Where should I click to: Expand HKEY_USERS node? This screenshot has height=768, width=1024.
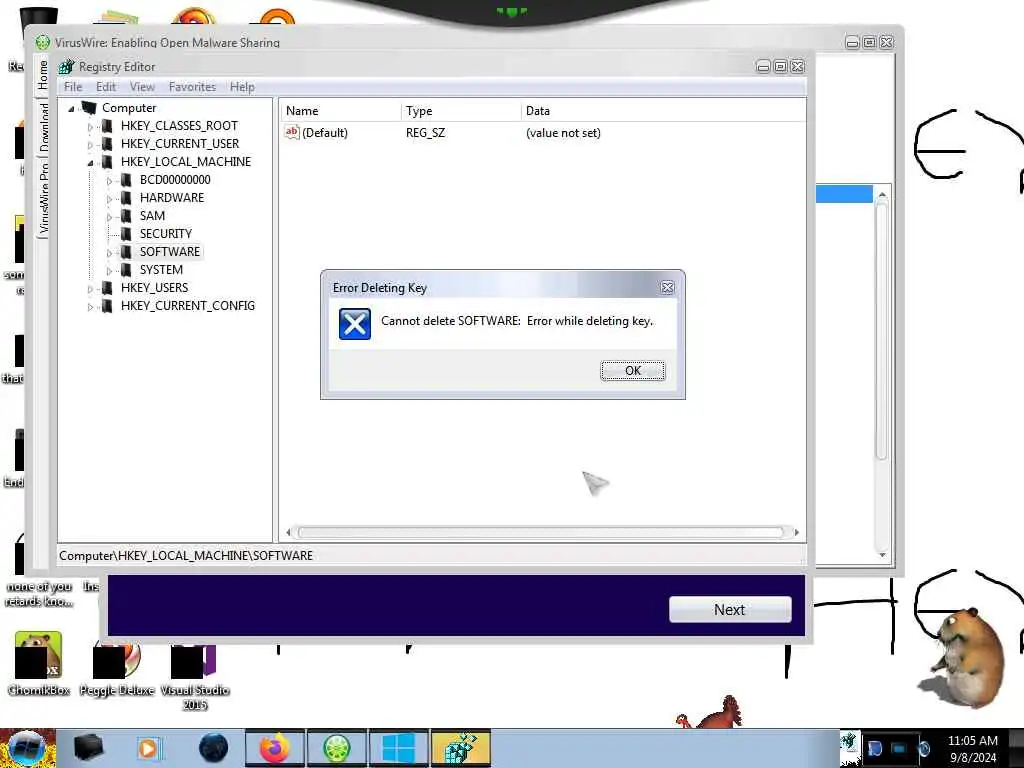pyautogui.click(x=90, y=289)
